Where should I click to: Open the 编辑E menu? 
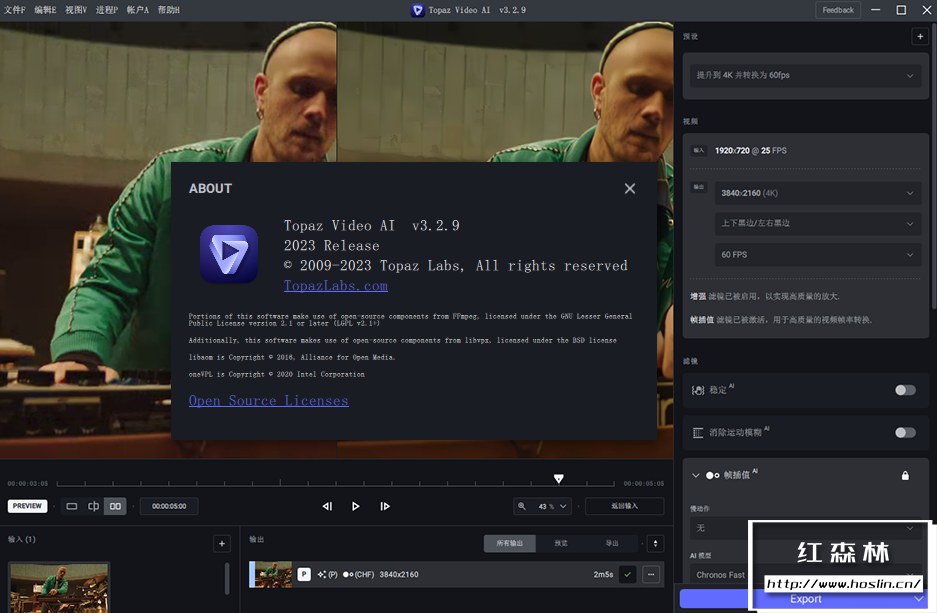point(45,10)
